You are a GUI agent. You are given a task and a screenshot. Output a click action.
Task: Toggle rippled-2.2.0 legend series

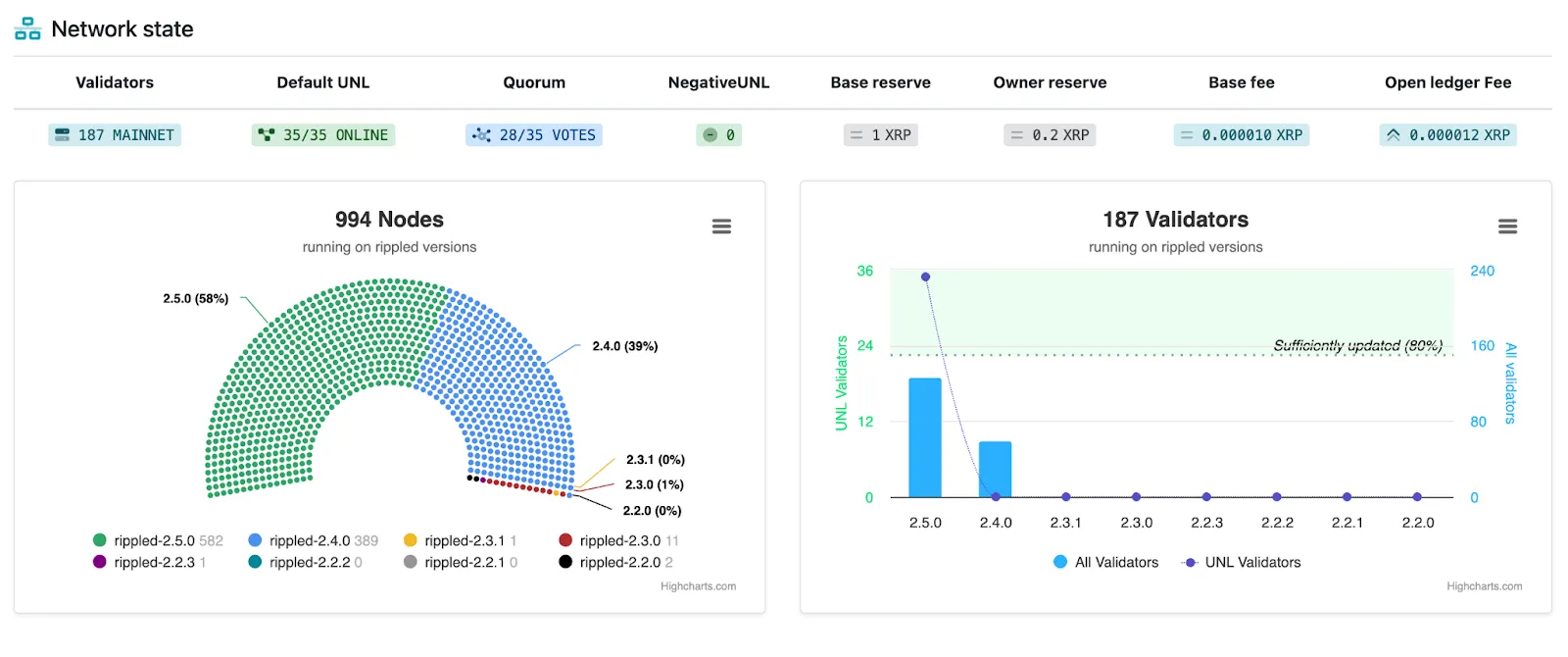tap(615, 562)
